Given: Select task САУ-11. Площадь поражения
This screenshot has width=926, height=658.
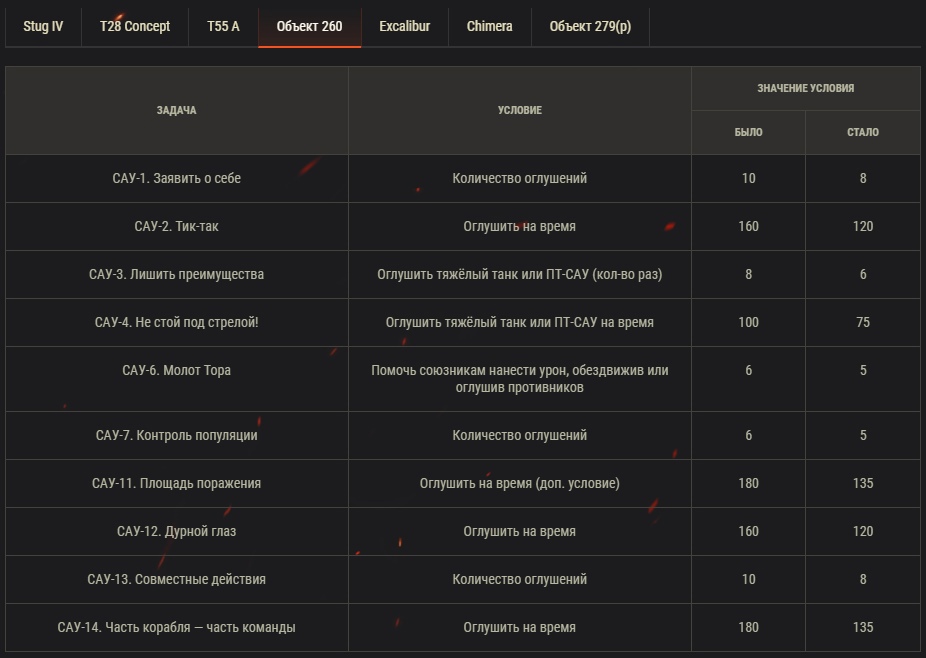Looking at the screenshot, I should (x=177, y=484).
